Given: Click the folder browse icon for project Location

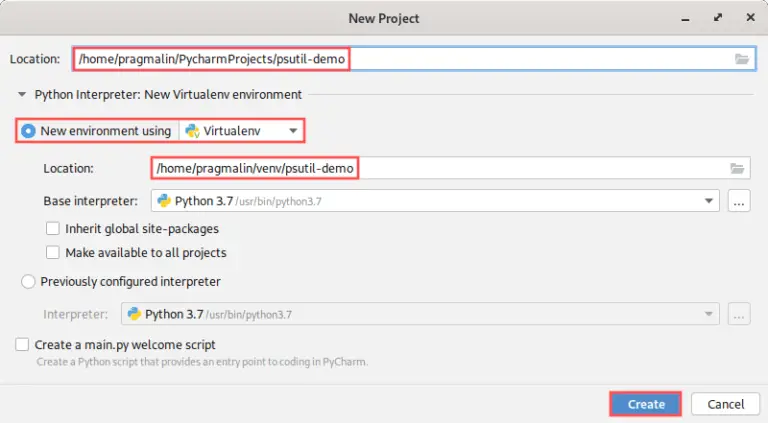Looking at the screenshot, I should [742, 59].
